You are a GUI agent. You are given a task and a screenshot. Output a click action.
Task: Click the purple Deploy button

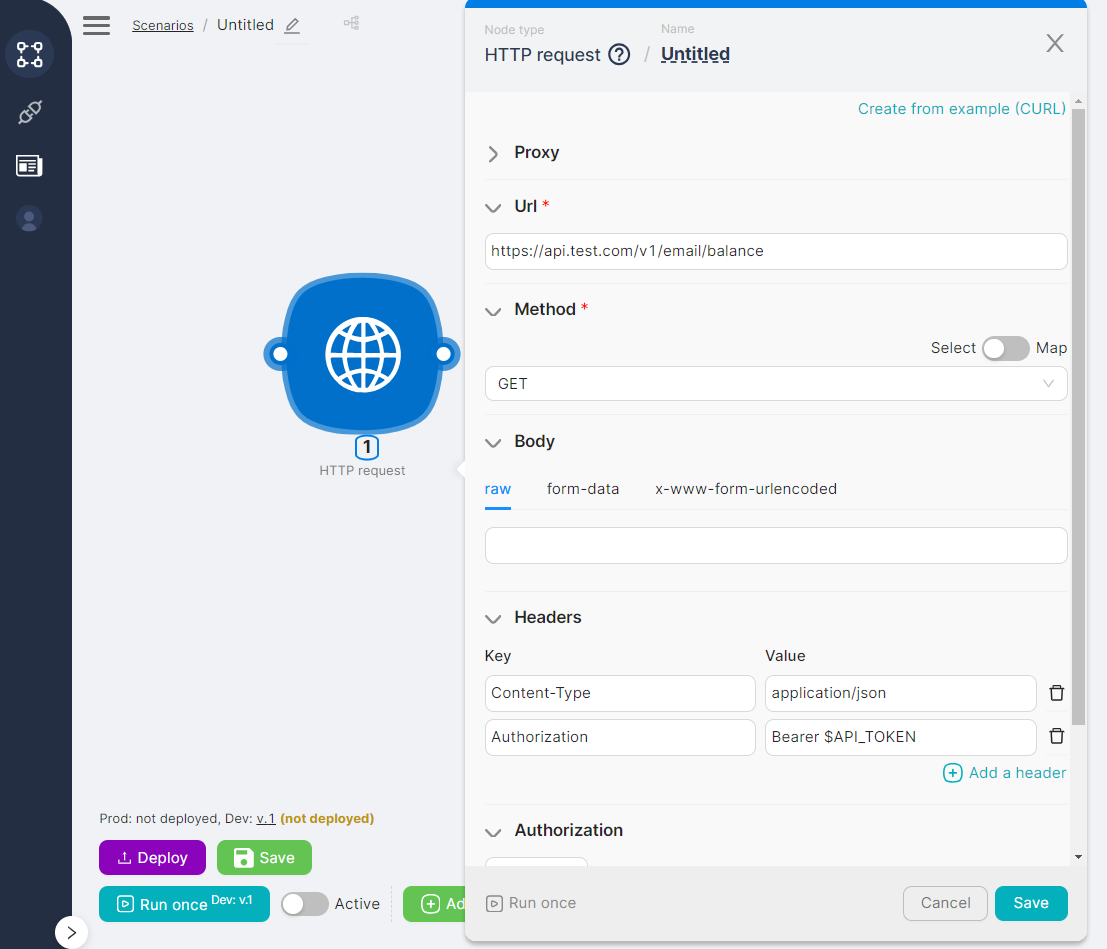coord(152,858)
